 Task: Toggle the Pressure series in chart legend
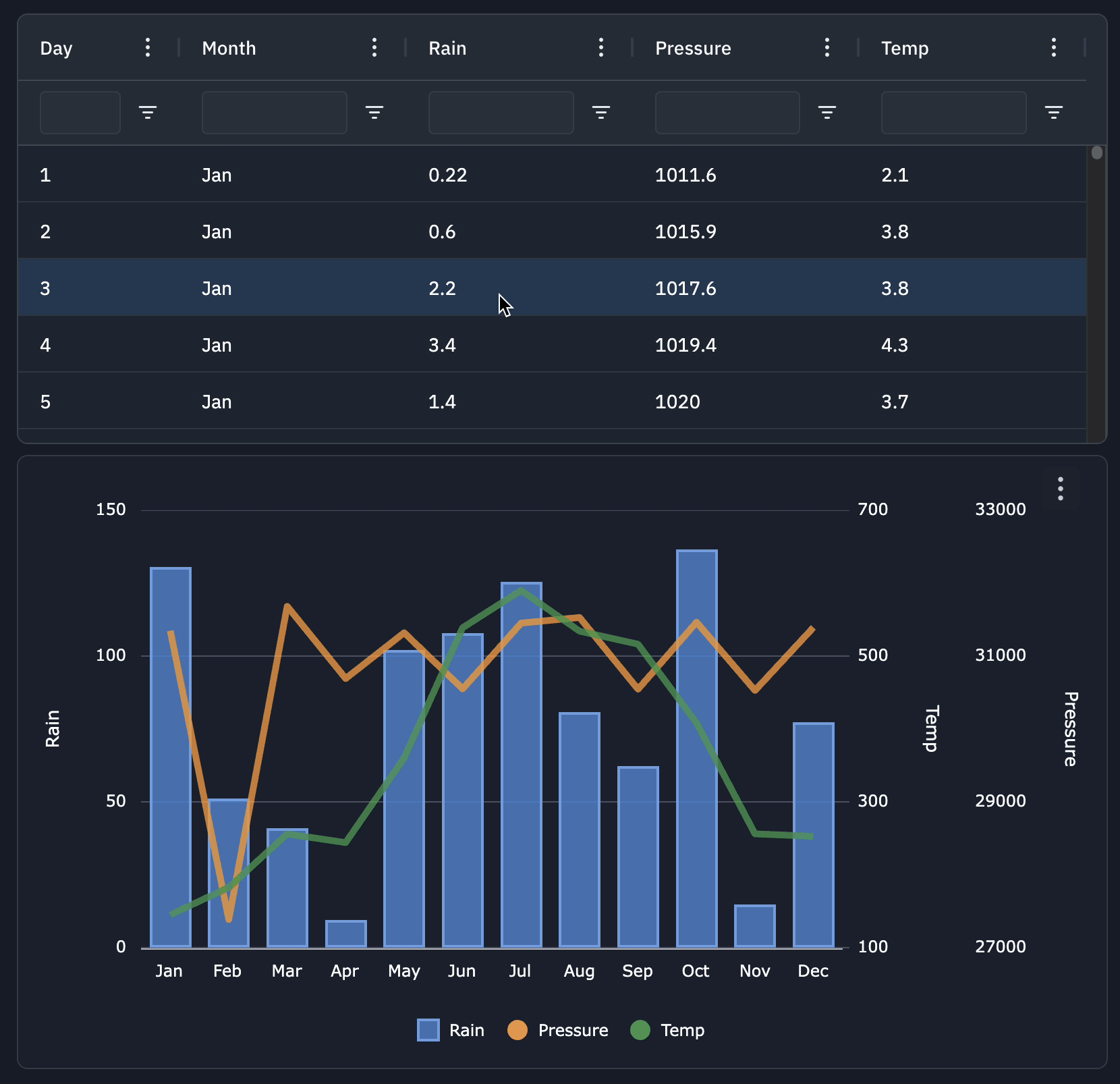pos(558,1030)
